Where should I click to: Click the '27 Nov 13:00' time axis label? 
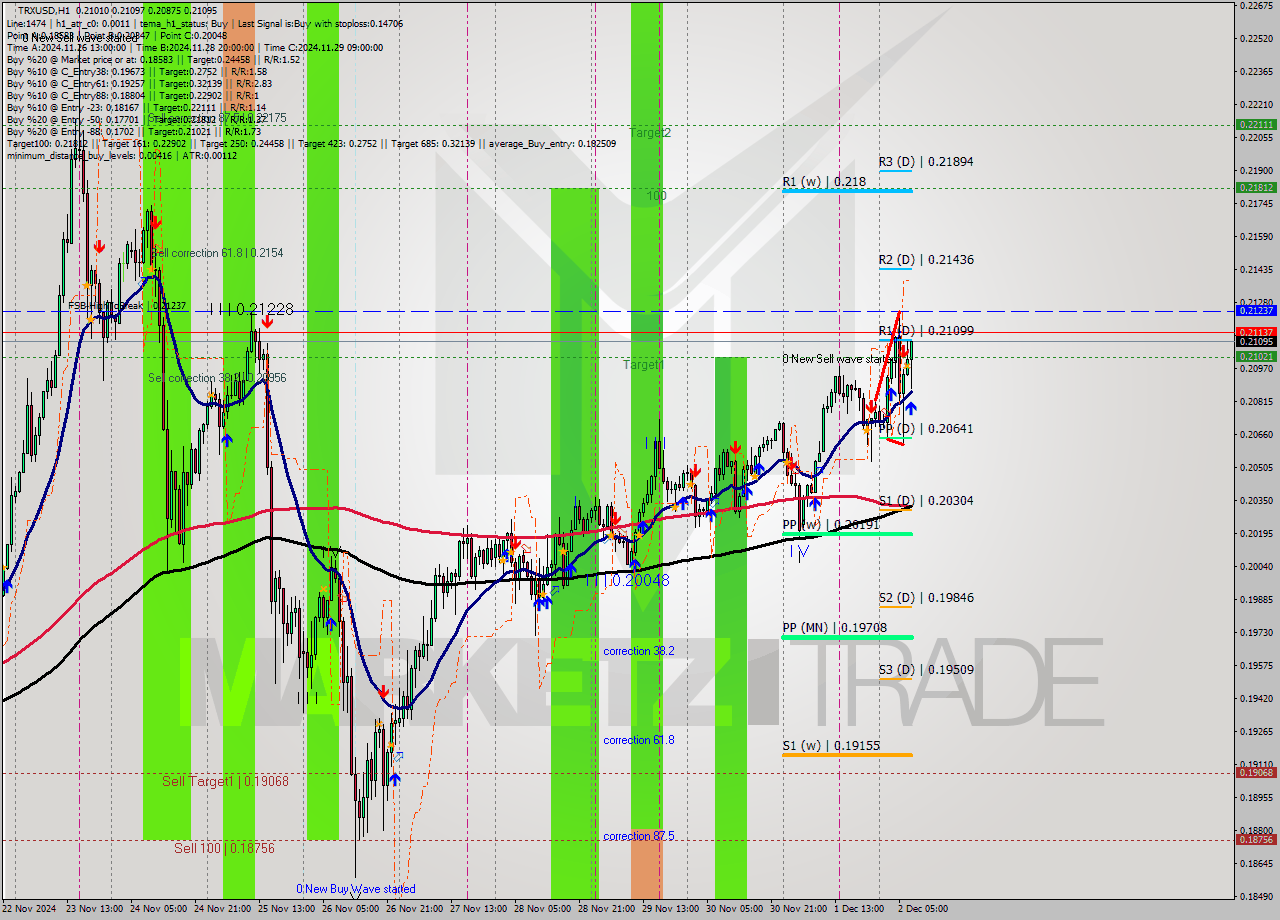[x=480, y=909]
